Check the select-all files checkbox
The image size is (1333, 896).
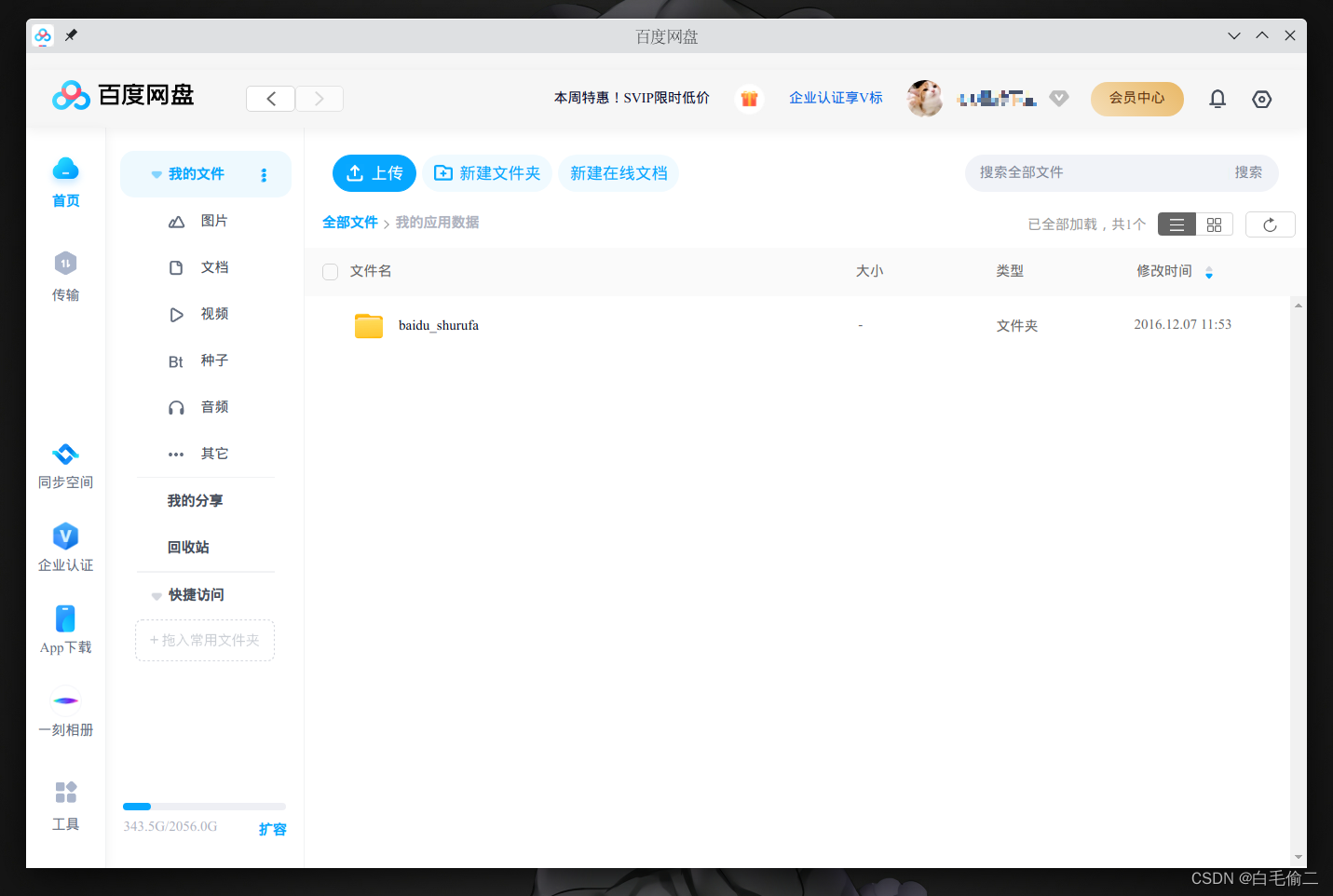330,271
